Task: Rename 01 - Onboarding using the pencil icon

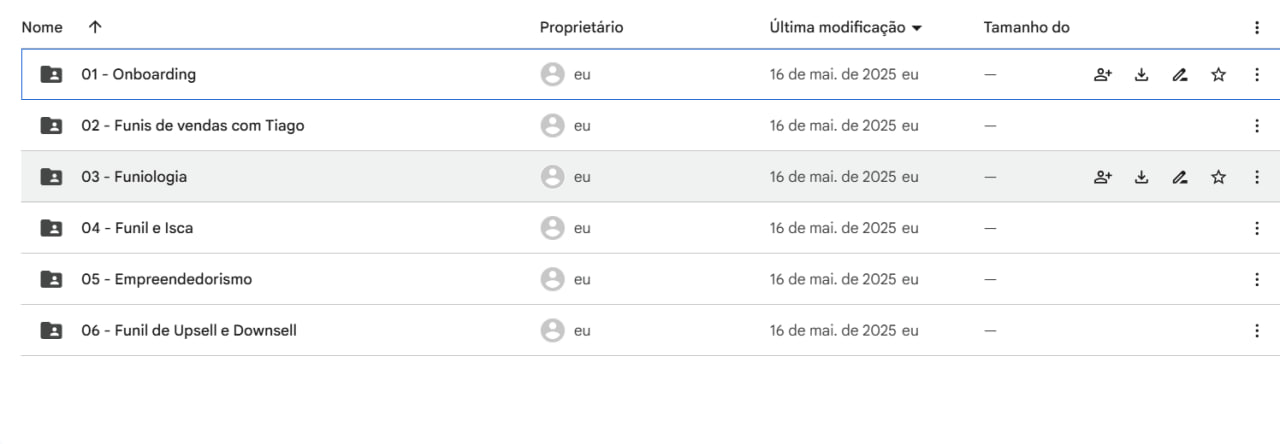Action: pos(1180,74)
